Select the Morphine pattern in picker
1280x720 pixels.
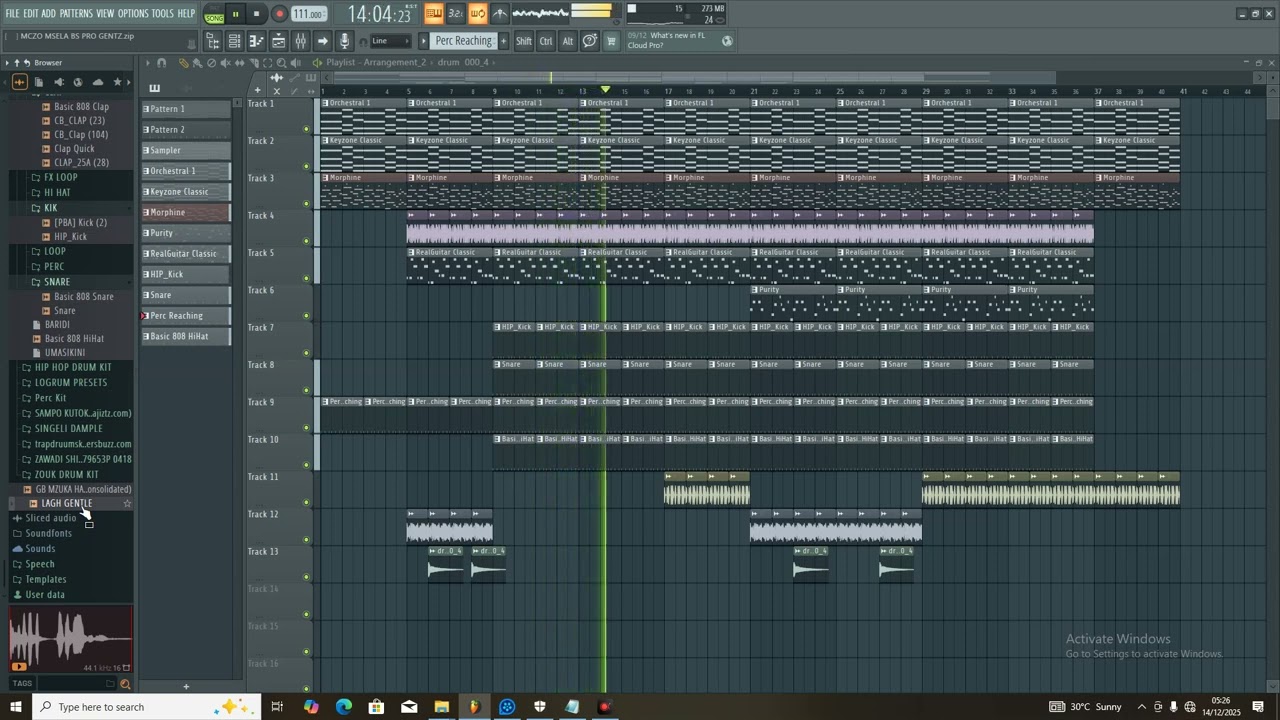(x=186, y=212)
